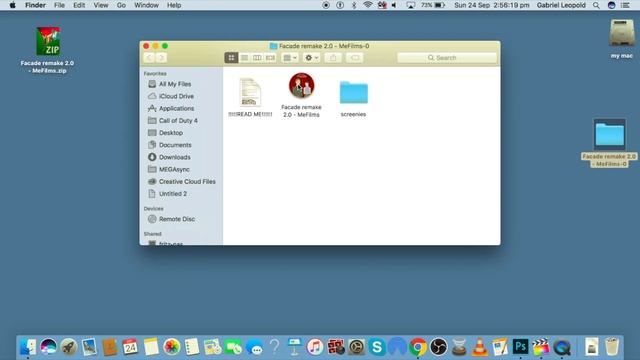
Task: Focus the Finder Search field
Action: click(x=447, y=58)
